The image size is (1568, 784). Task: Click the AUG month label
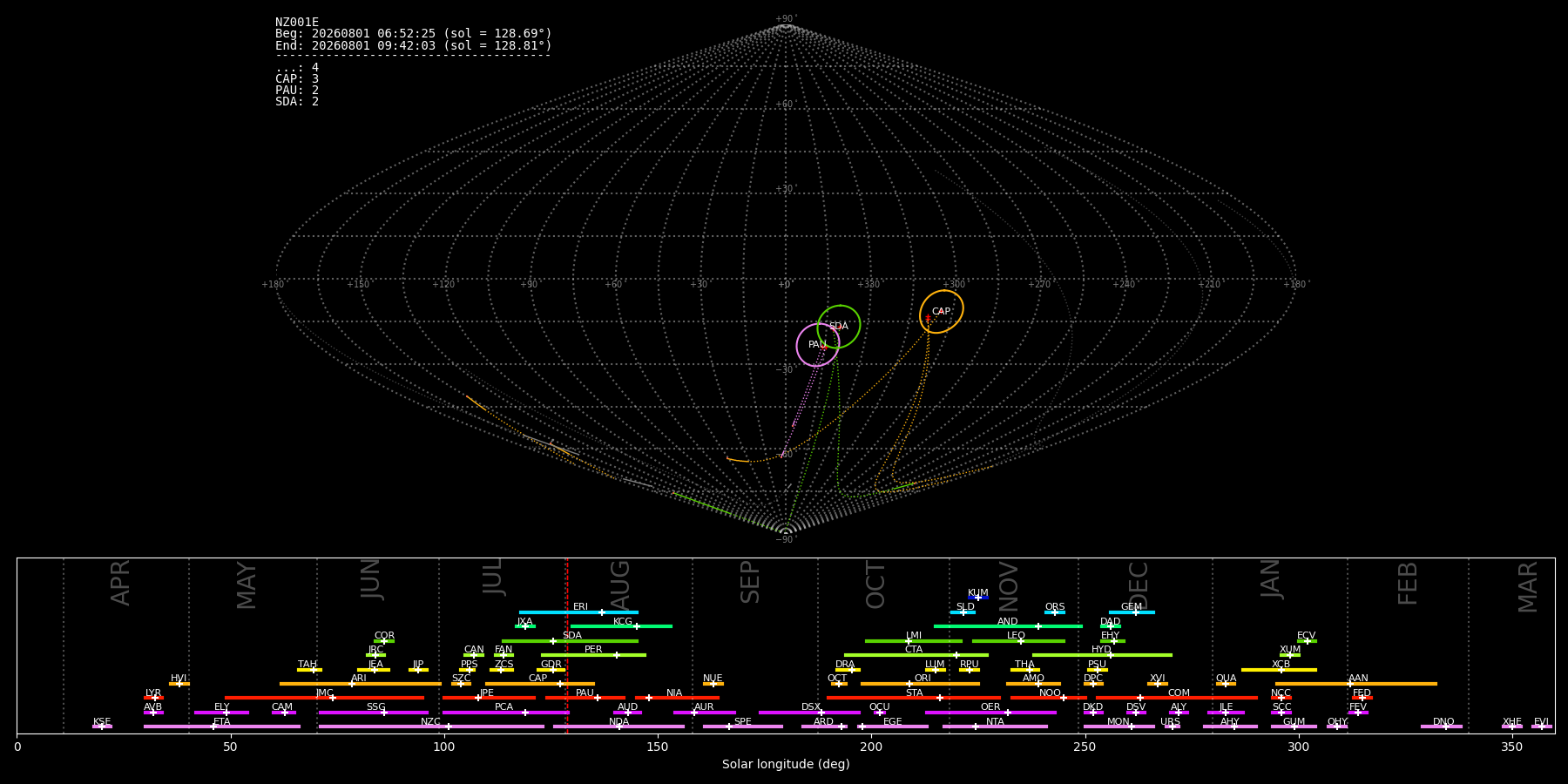click(619, 585)
